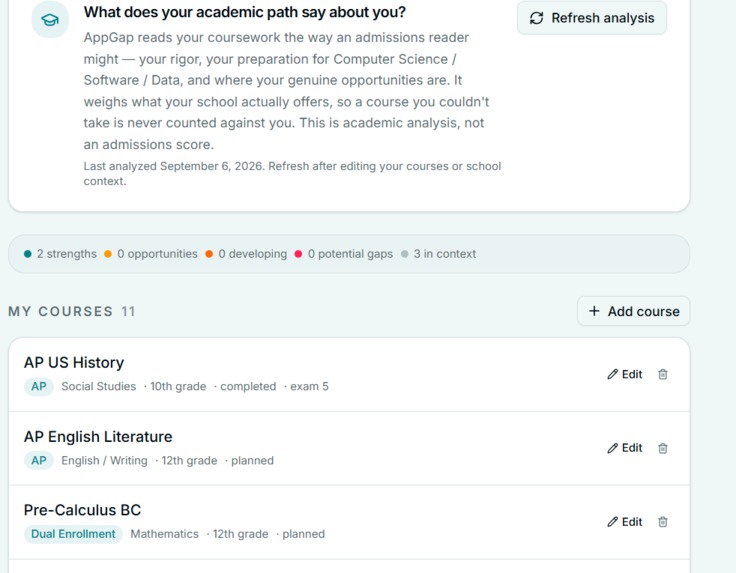This screenshot has height=573, width=736.
Task: Click the Dual Enrollment badge
Action: (73, 534)
